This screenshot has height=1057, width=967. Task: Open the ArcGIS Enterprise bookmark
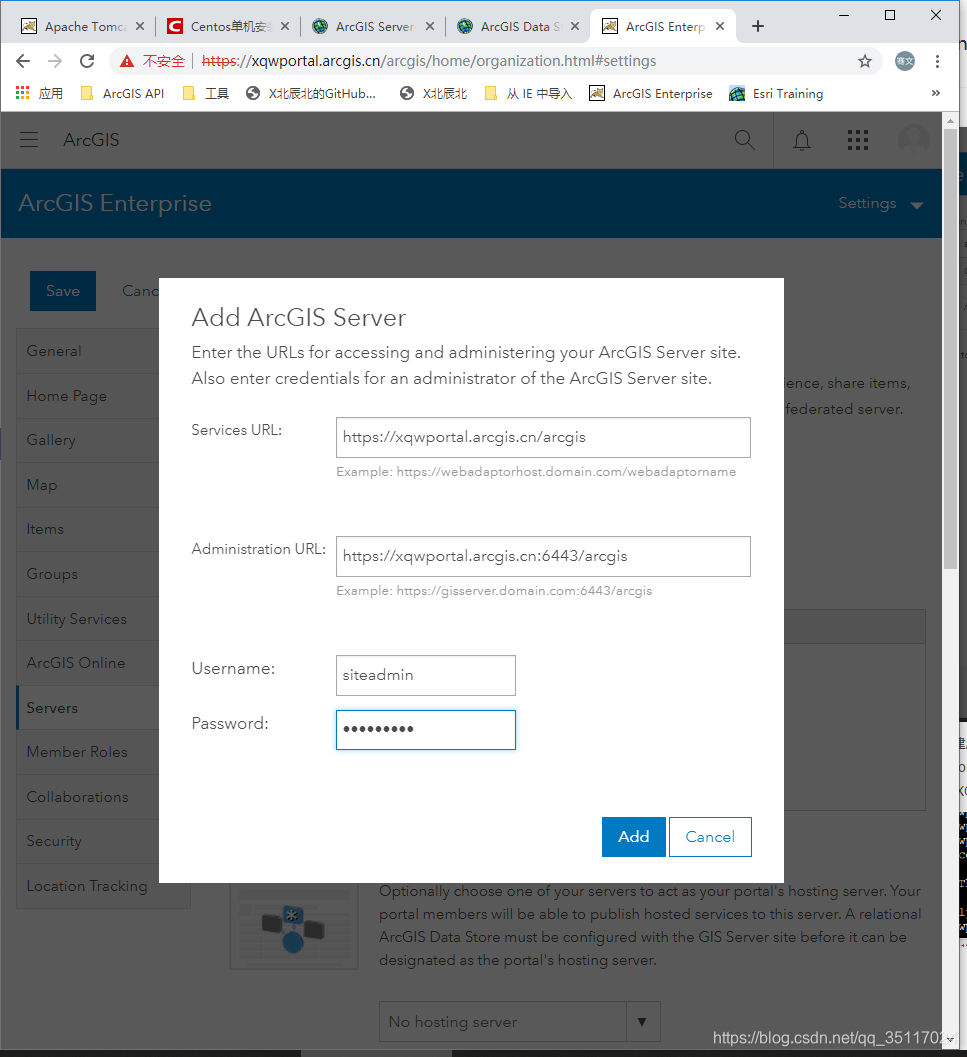click(651, 93)
